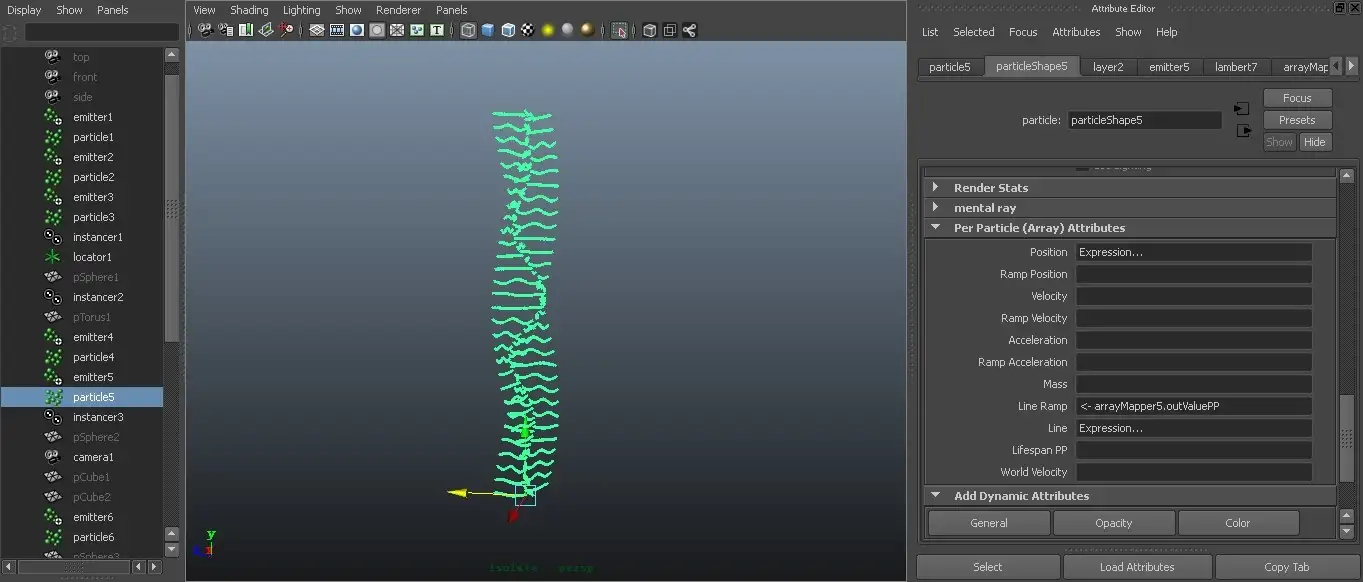Image resolution: width=1363 pixels, height=582 pixels.
Task: Click the pTorus1 icon in Outliner
Action: [53, 317]
